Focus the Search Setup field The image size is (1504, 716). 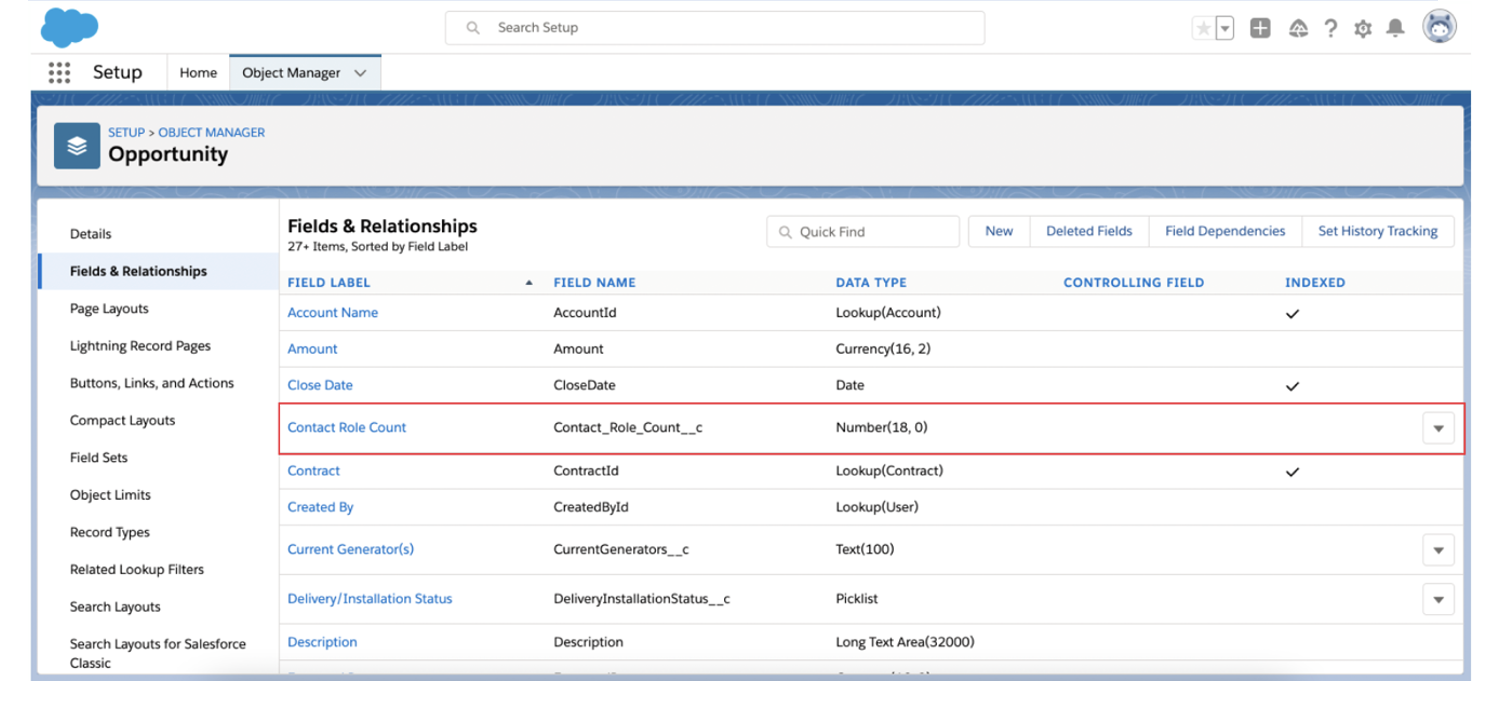click(715, 28)
